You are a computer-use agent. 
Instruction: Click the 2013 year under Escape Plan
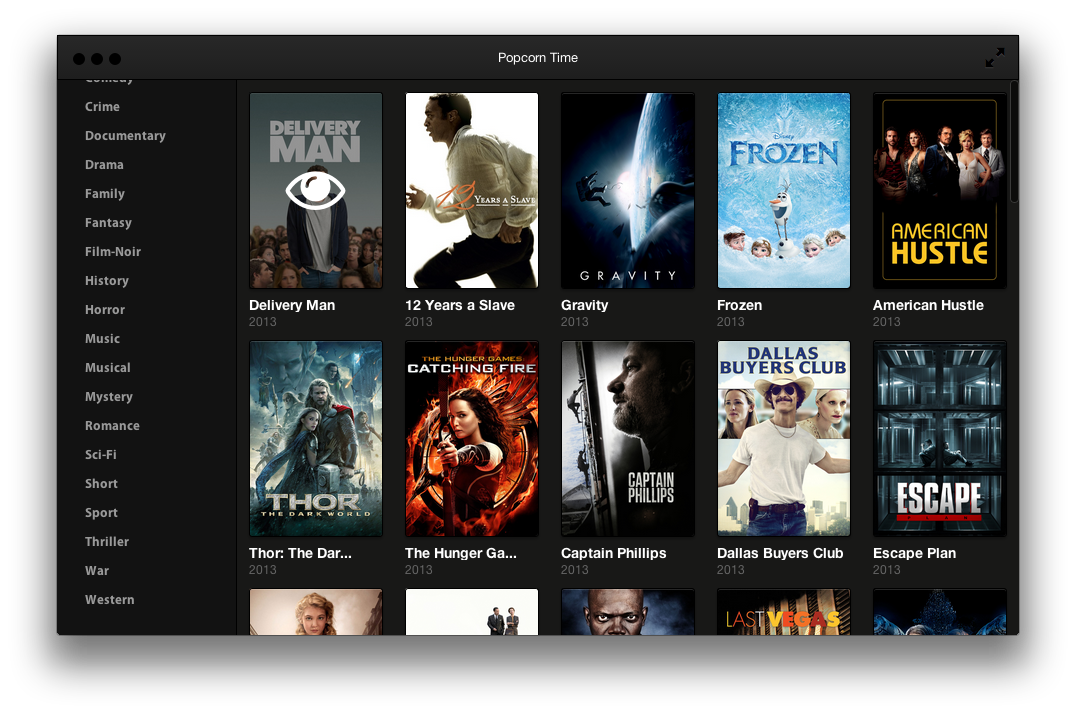click(x=887, y=570)
